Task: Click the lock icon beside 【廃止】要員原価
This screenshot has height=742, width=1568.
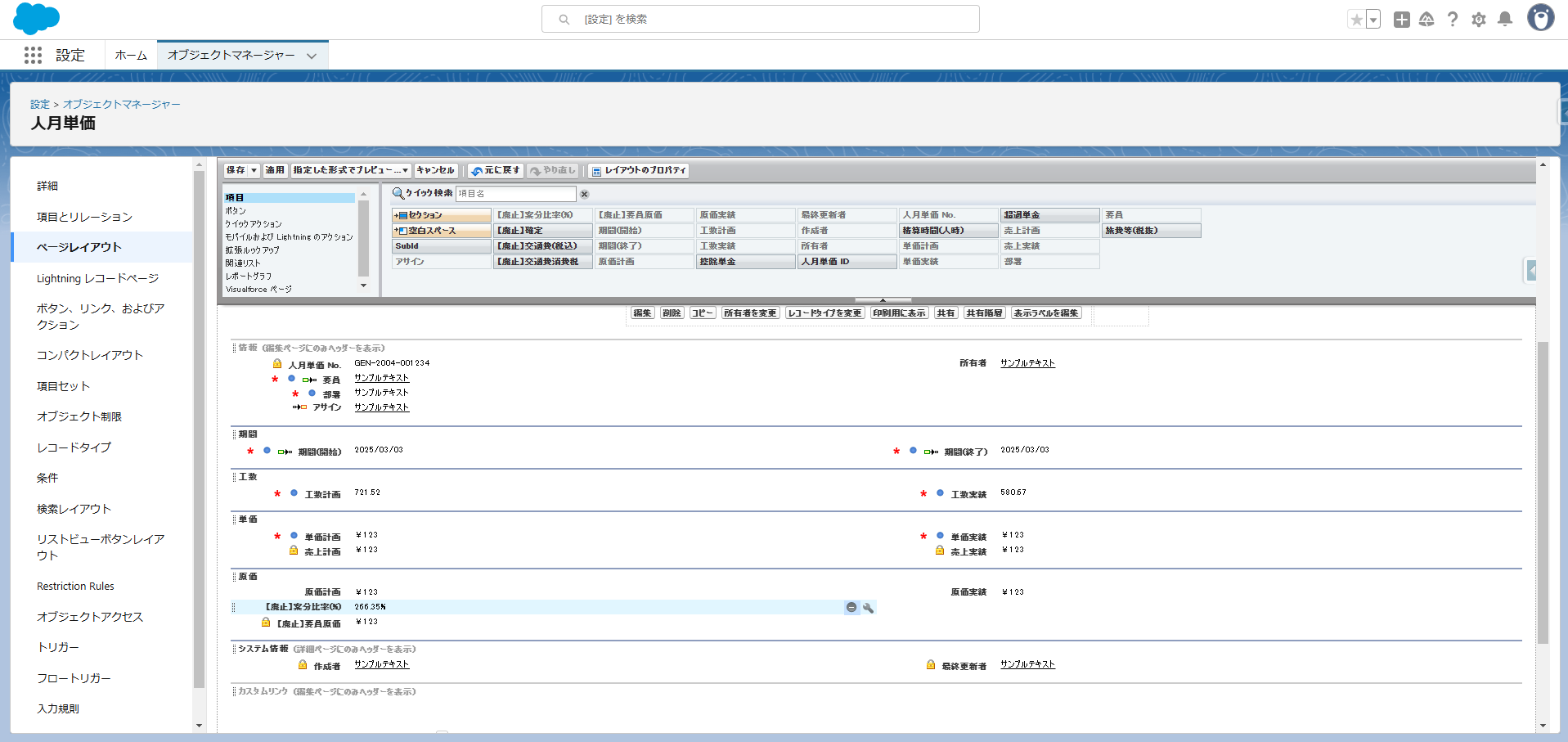Action: click(266, 623)
